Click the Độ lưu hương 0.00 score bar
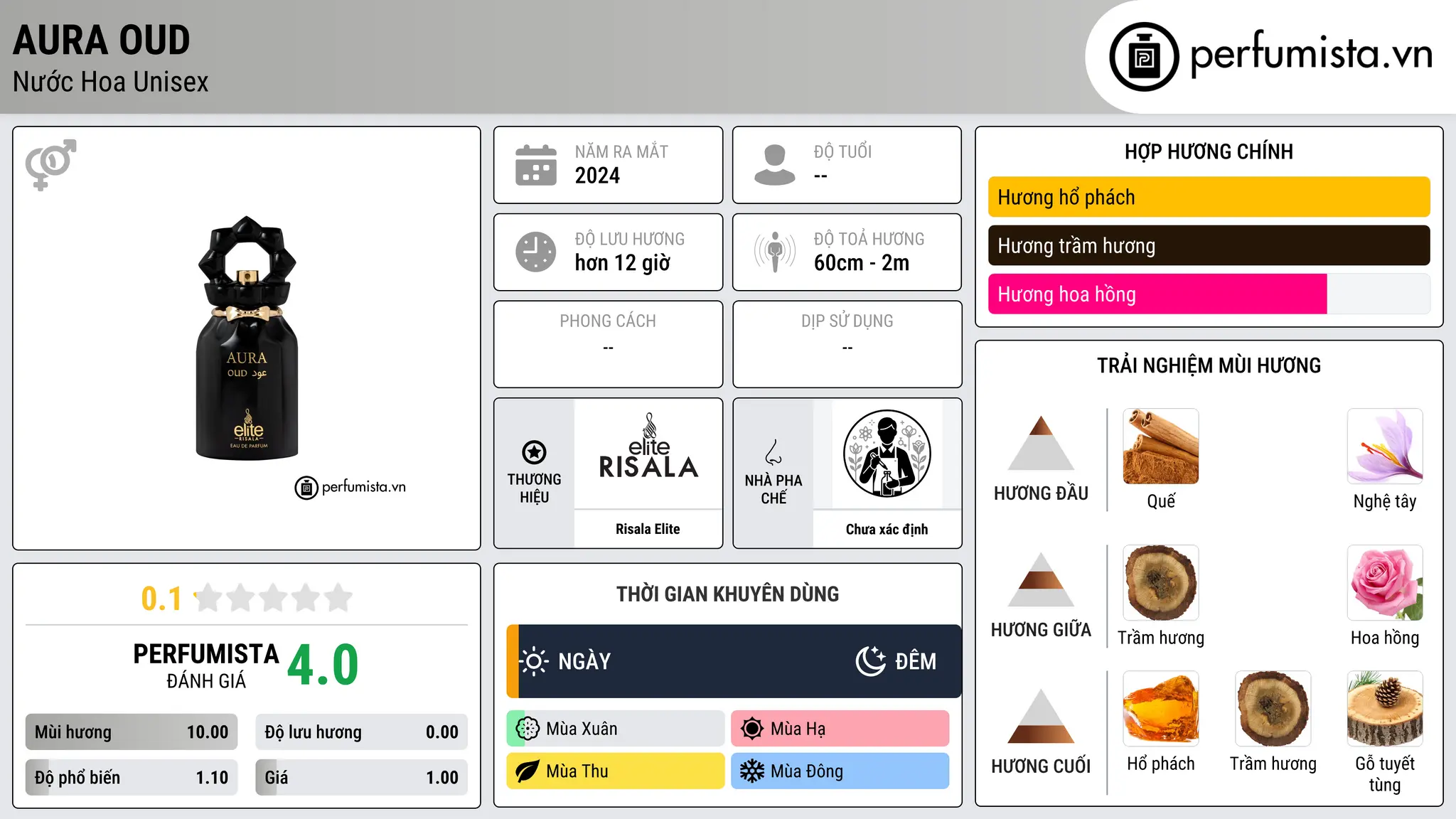Image resolution: width=1456 pixels, height=819 pixels. (362, 732)
